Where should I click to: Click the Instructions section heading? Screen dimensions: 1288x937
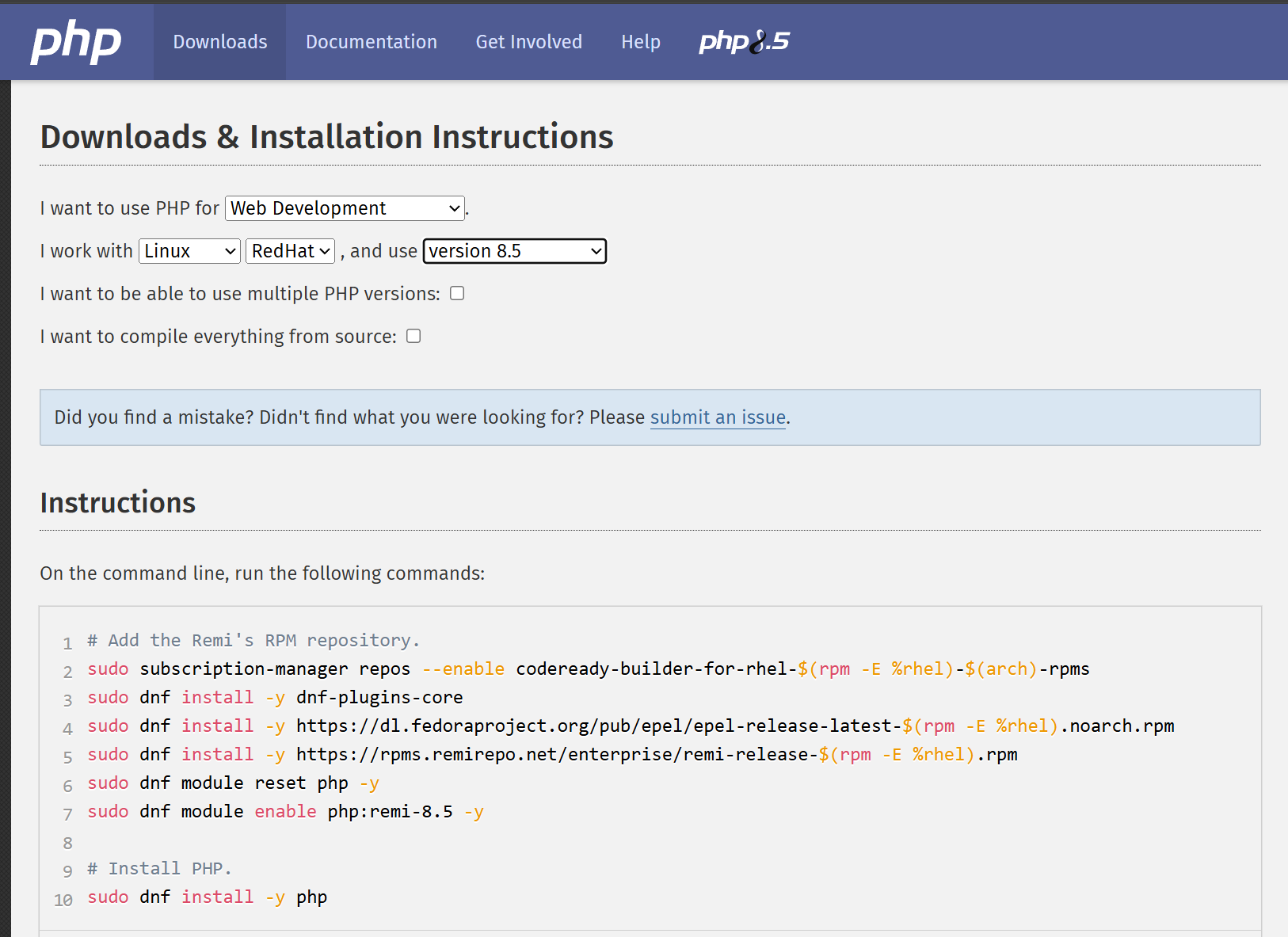118,503
